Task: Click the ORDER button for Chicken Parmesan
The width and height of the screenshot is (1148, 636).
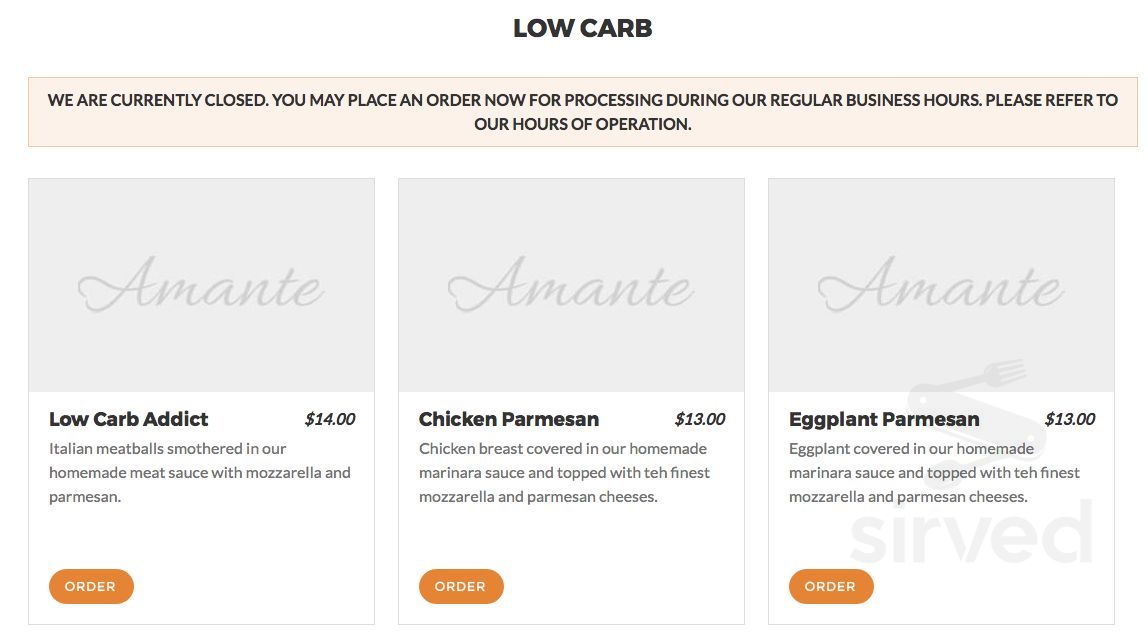Action: tap(461, 586)
